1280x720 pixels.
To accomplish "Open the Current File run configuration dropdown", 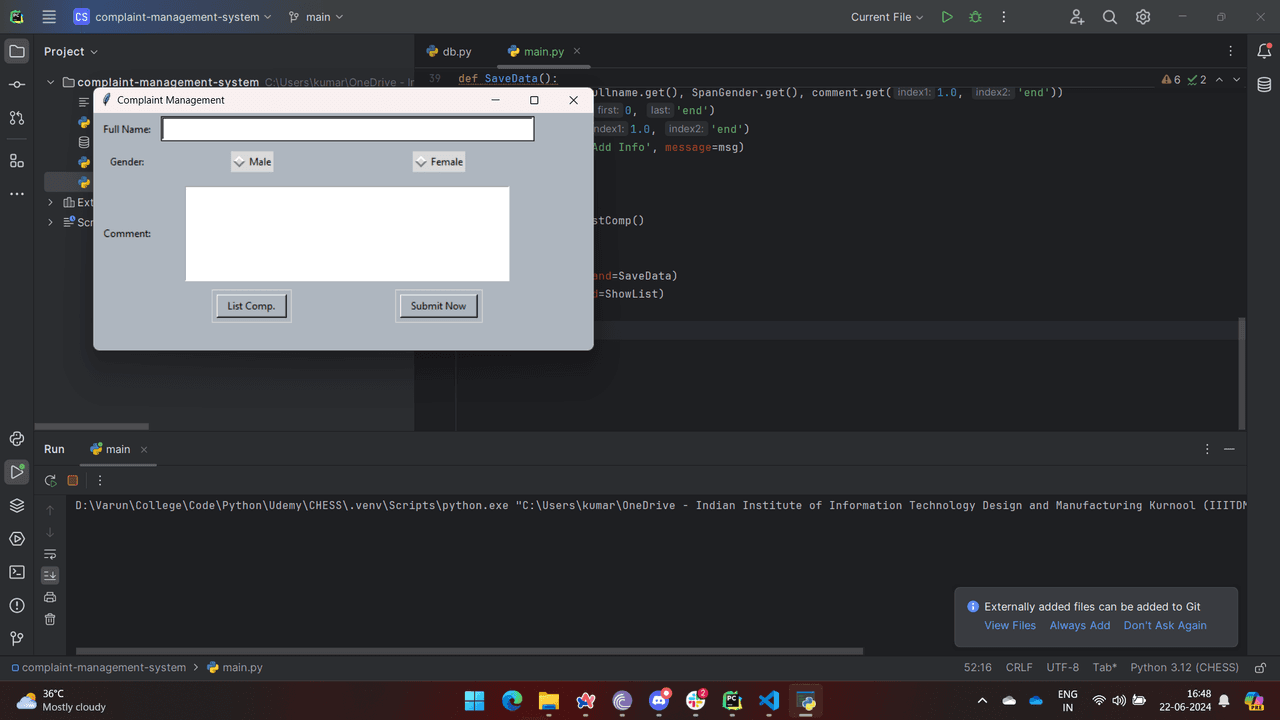I will tap(887, 17).
